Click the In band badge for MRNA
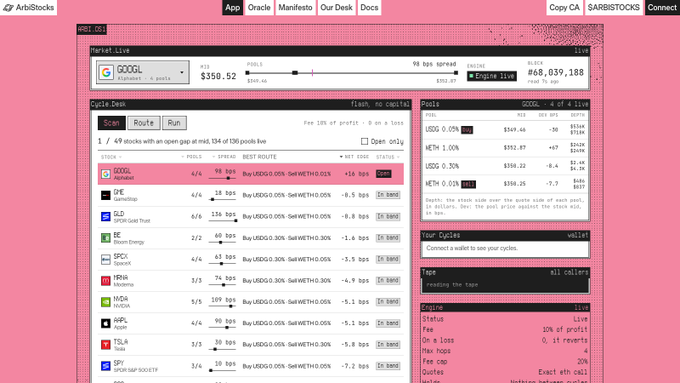The height and width of the screenshot is (383, 680). tap(388, 281)
